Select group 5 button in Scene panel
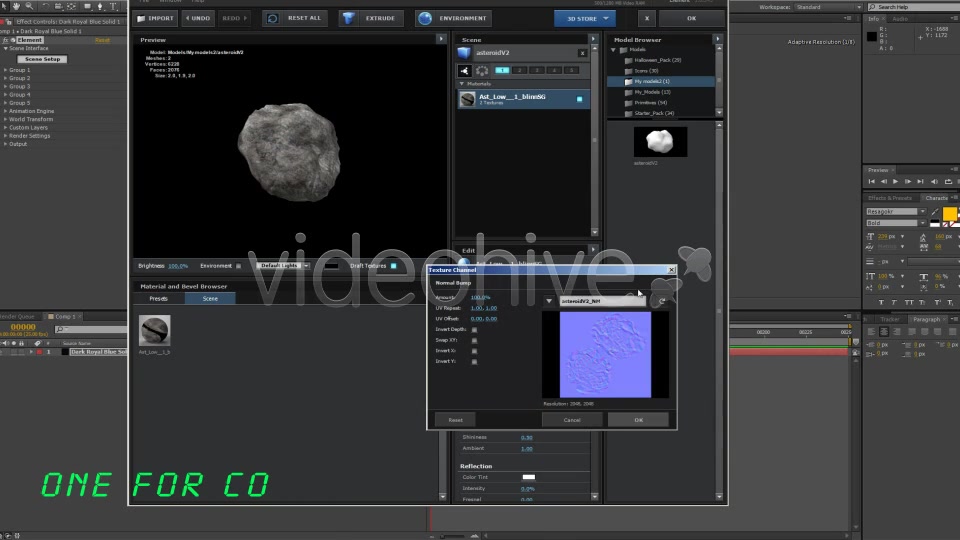Image resolution: width=960 pixels, height=540 pixels. click(571, 70)
